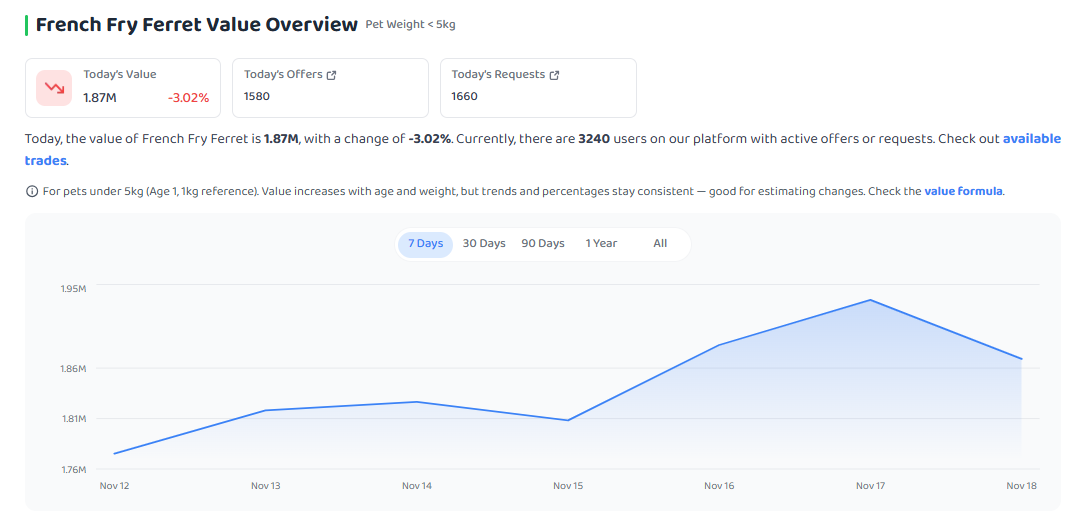Open external link icon beside Today's Offers
This screenshot has height=526, width=1073.
pos(332,75)
